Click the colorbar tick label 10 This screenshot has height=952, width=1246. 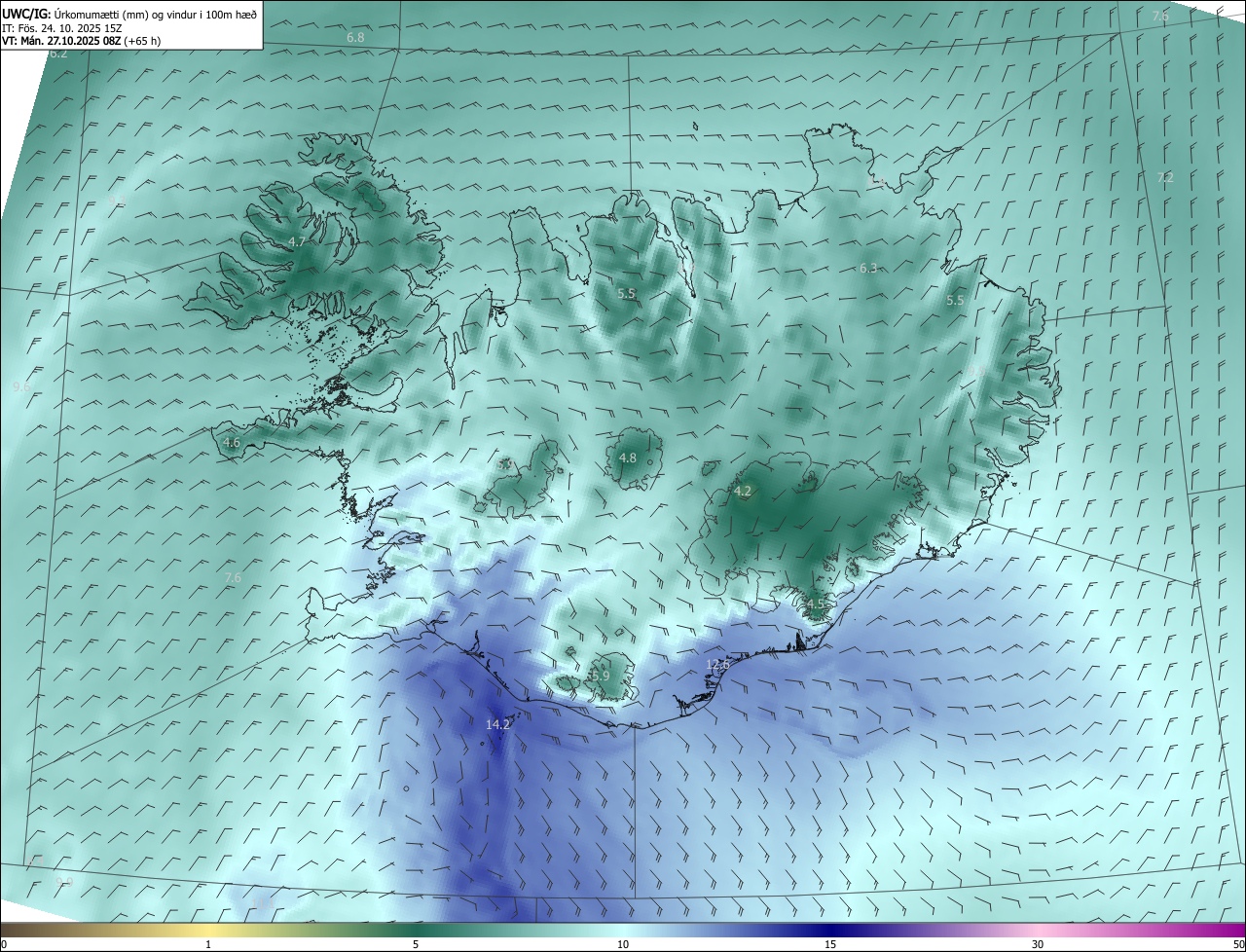(623, 944)
